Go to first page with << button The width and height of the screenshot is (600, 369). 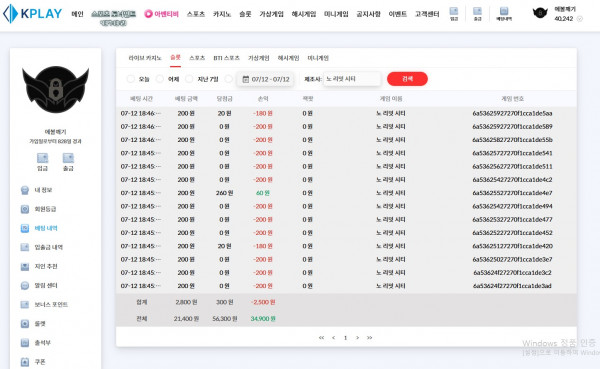321,338
